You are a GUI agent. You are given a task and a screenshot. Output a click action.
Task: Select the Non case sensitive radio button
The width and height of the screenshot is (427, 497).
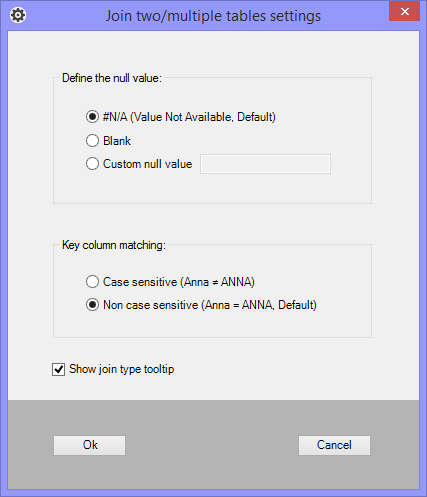pos(92,305)
